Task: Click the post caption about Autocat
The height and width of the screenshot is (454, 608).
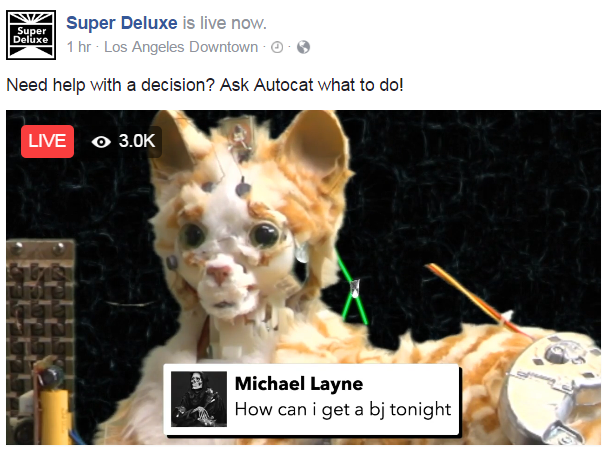Action: [205, 85]
